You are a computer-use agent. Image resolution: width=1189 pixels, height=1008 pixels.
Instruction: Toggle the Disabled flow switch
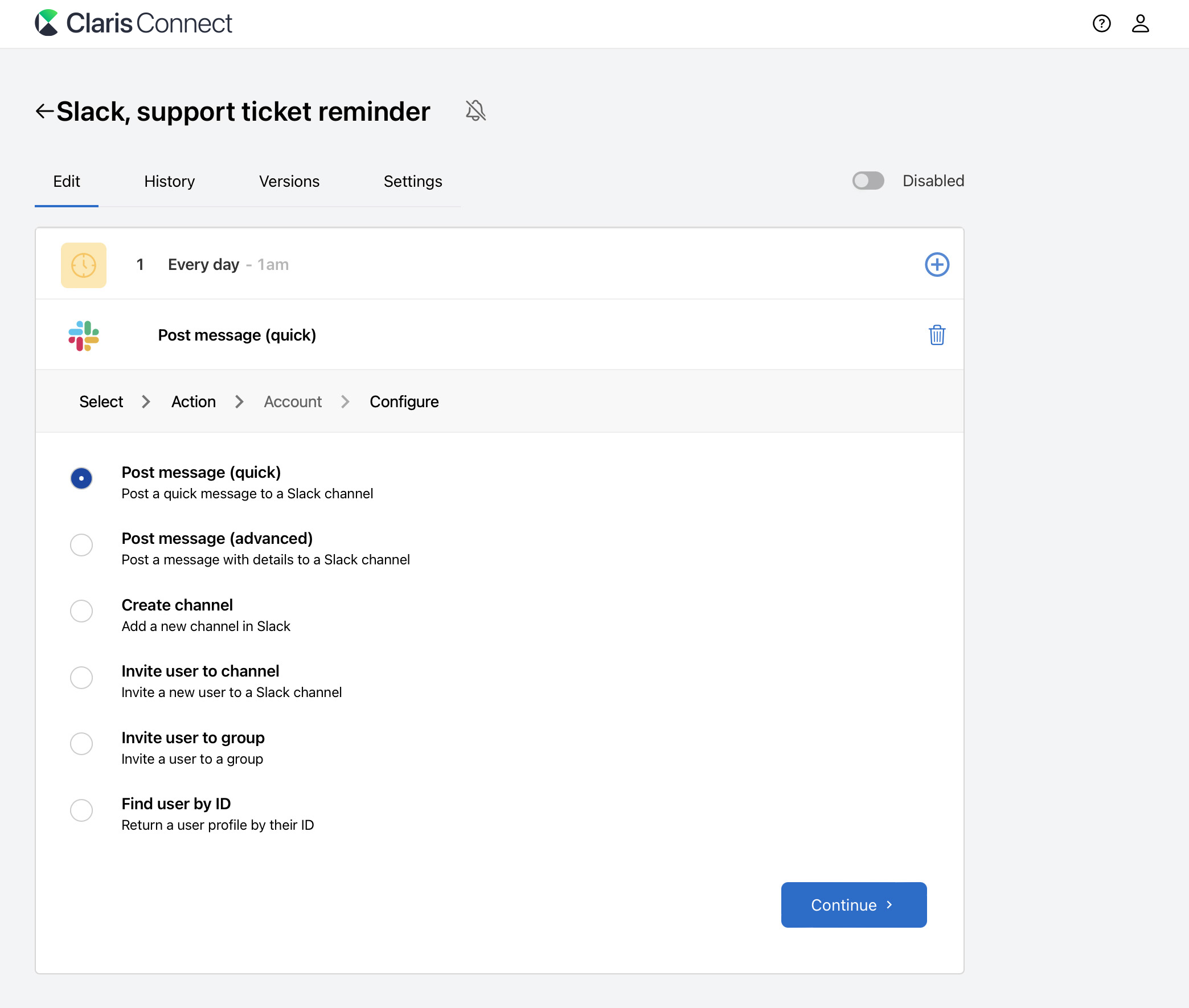867,181
